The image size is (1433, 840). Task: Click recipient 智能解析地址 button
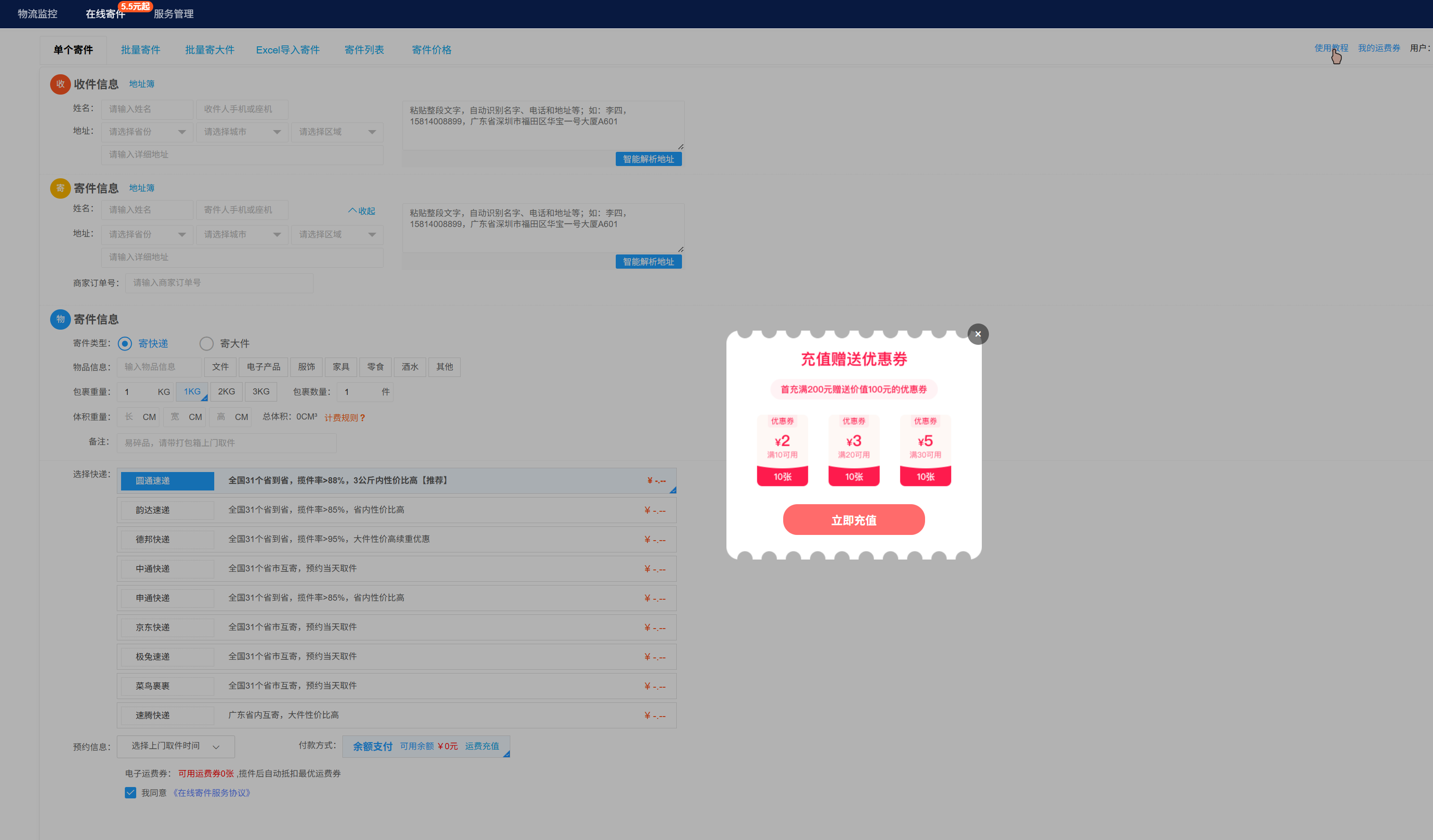tap(648, 159)
